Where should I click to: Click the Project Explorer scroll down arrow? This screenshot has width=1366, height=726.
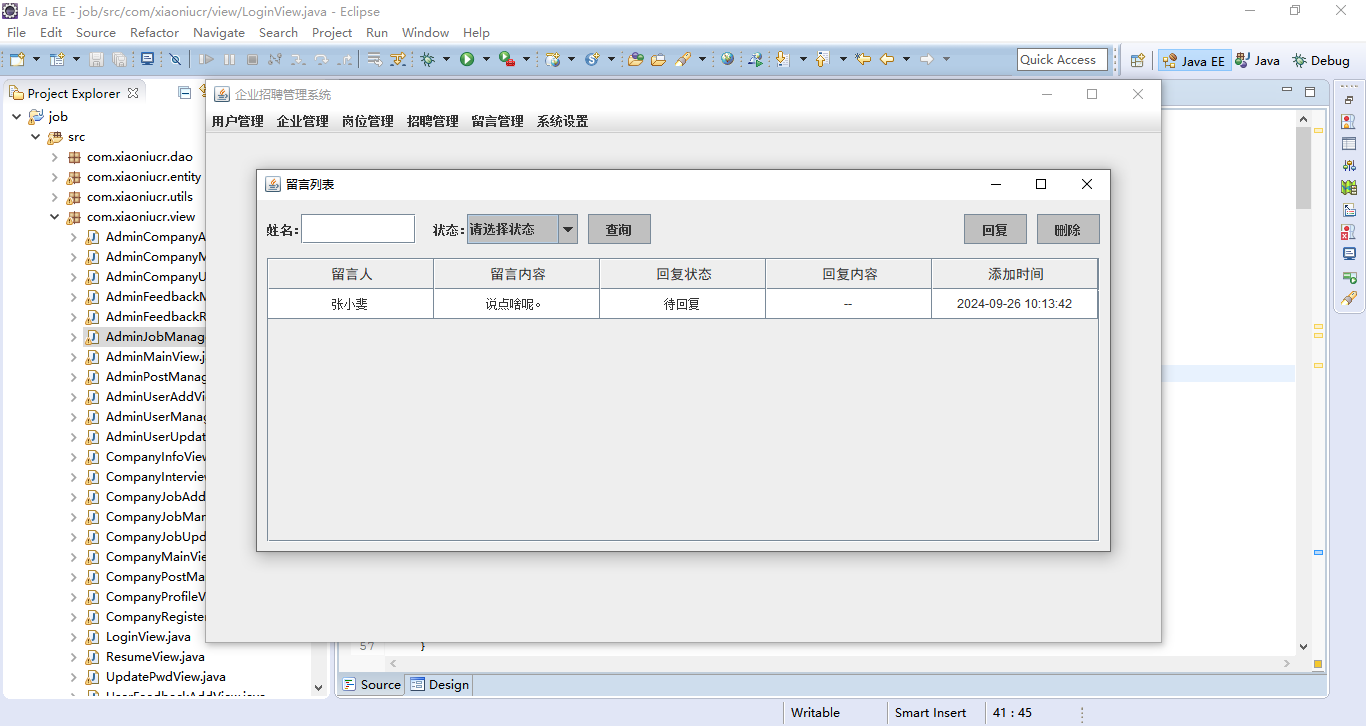pyautogui.click(x=319, y=688)
